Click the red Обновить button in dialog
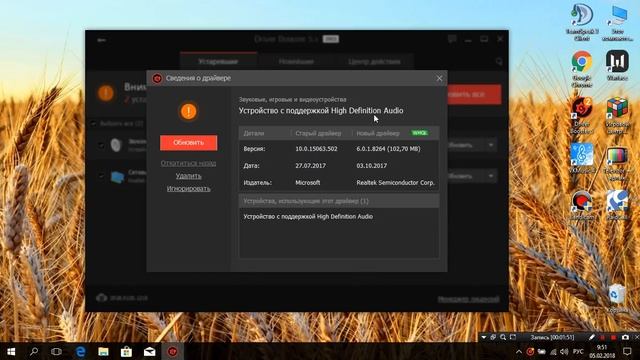The width and height of the screenshot is (640, 360). [x=189, y=142]
